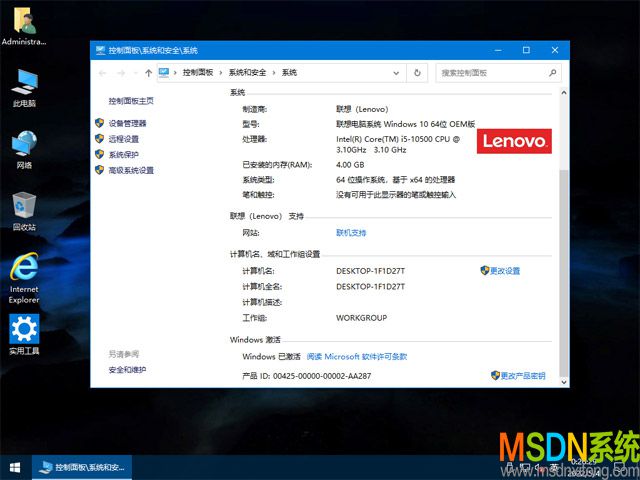This screenshot has height=480, width=640.
Task: Click the refresh button in address bar
Action: coord(417,73)
